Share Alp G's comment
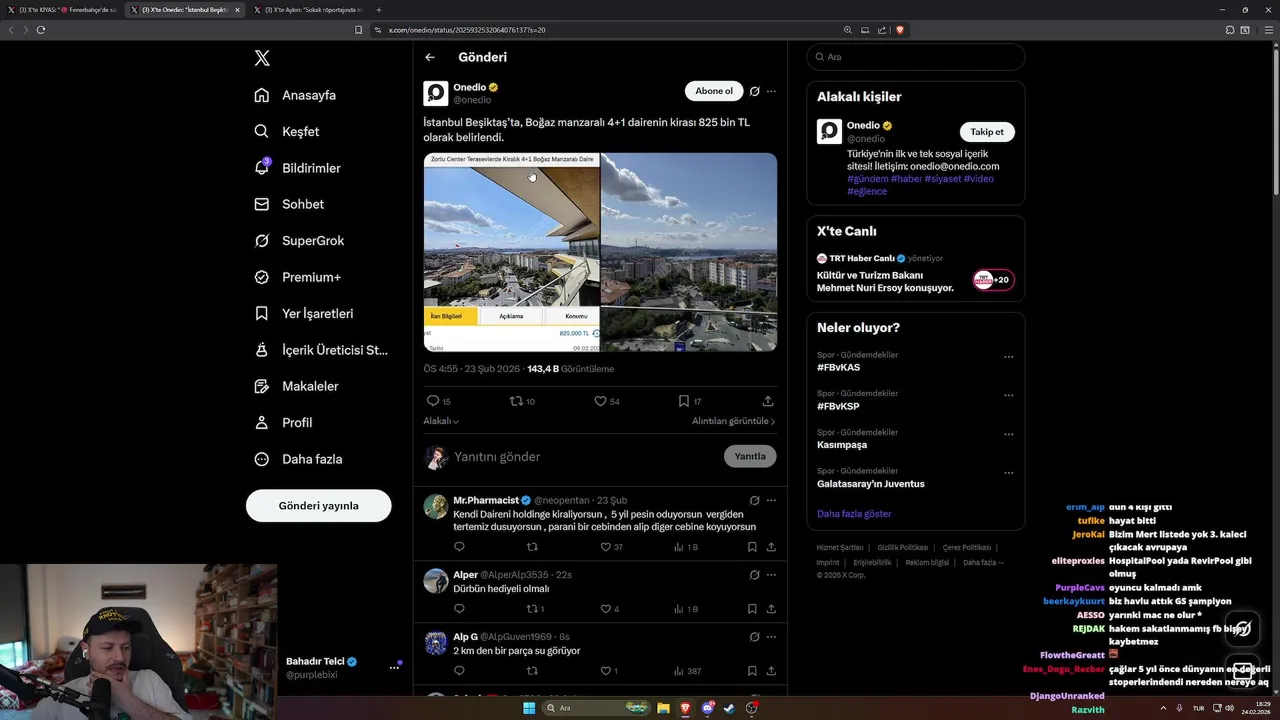Viewport: 1280px width, 720px height. click(x=771, y=671)
